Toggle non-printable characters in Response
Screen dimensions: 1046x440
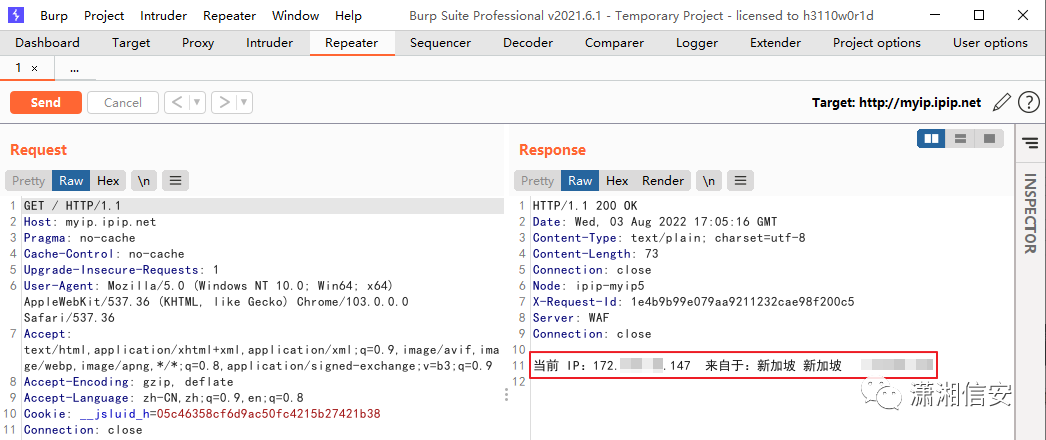coord(709,181)
